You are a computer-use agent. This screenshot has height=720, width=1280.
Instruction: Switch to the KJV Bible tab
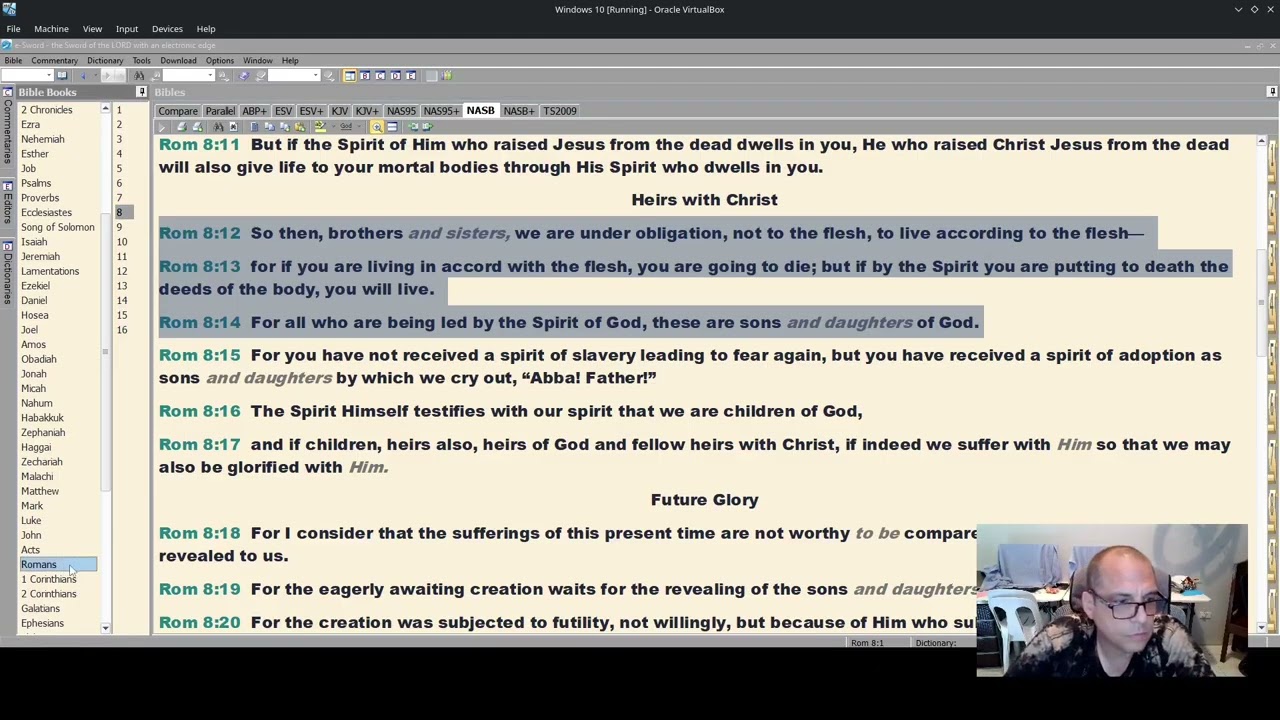pyautogui.click(x=339, y=111)
